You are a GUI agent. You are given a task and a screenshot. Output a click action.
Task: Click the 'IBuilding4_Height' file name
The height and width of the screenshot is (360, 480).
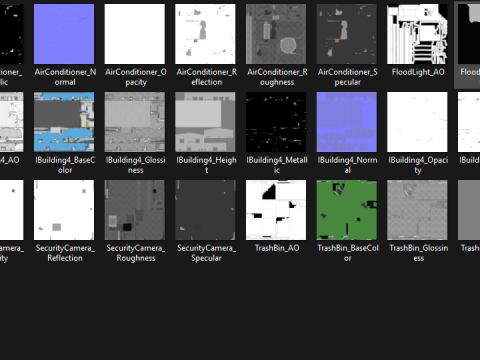pos(206,165)
